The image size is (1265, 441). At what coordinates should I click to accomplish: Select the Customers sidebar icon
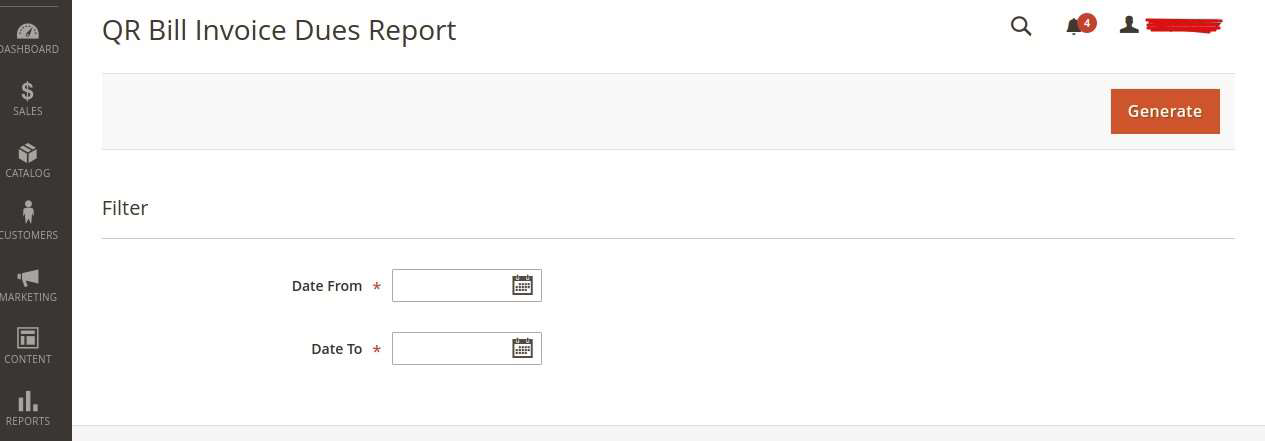(x=28, y=221)
